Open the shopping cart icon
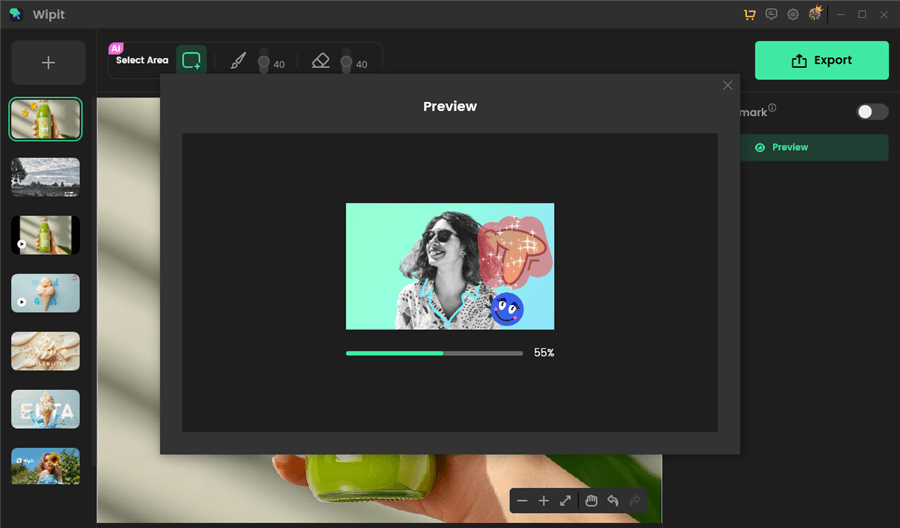This screenshot has height=528, width=900. [749, 14]
